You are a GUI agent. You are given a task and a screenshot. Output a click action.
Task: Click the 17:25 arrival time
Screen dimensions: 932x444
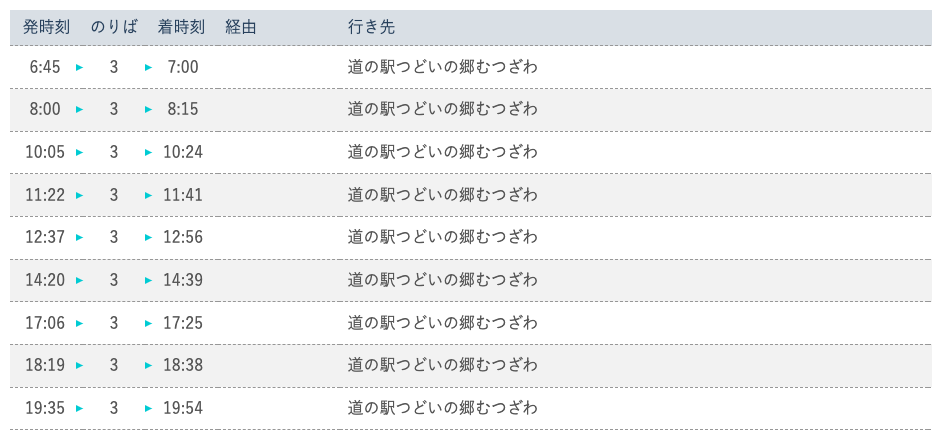pos(183,323)
